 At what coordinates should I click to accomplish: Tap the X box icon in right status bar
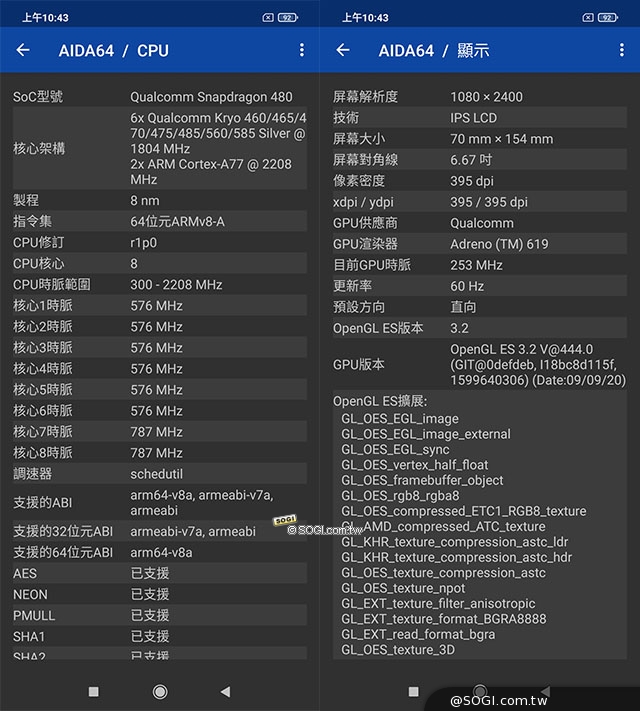pyautogui.click(x=588, y=17)
